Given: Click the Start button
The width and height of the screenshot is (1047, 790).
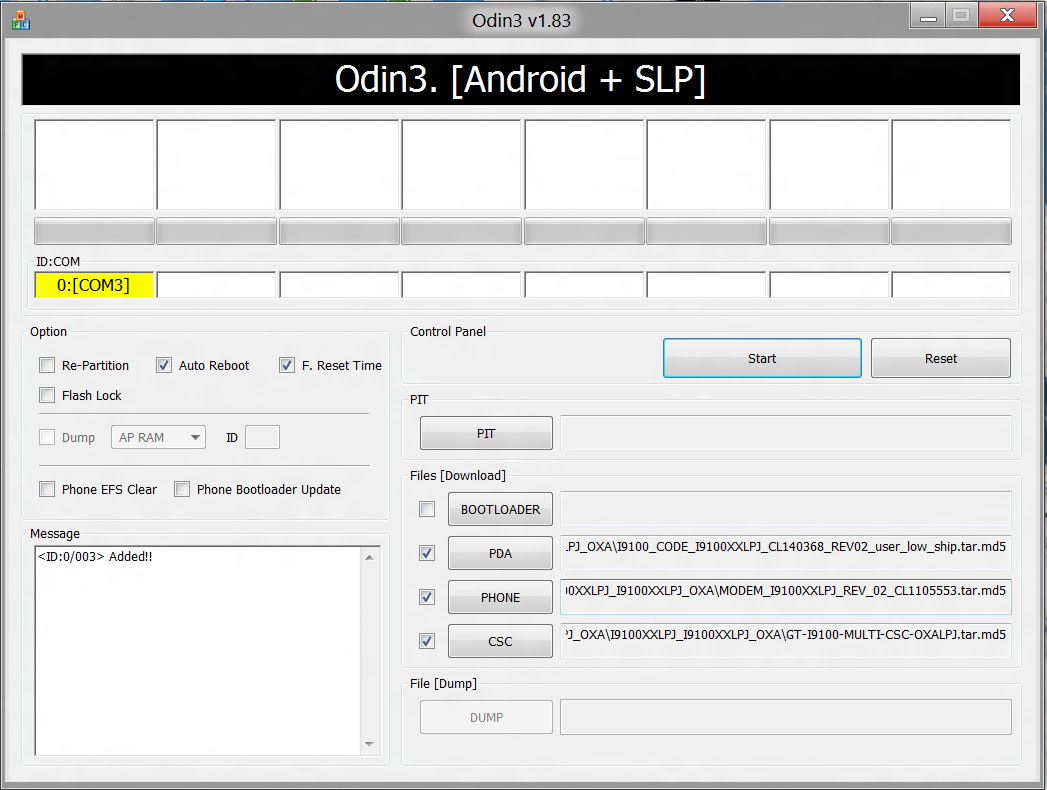Looking at the screenshot, I should coord(762,359).
